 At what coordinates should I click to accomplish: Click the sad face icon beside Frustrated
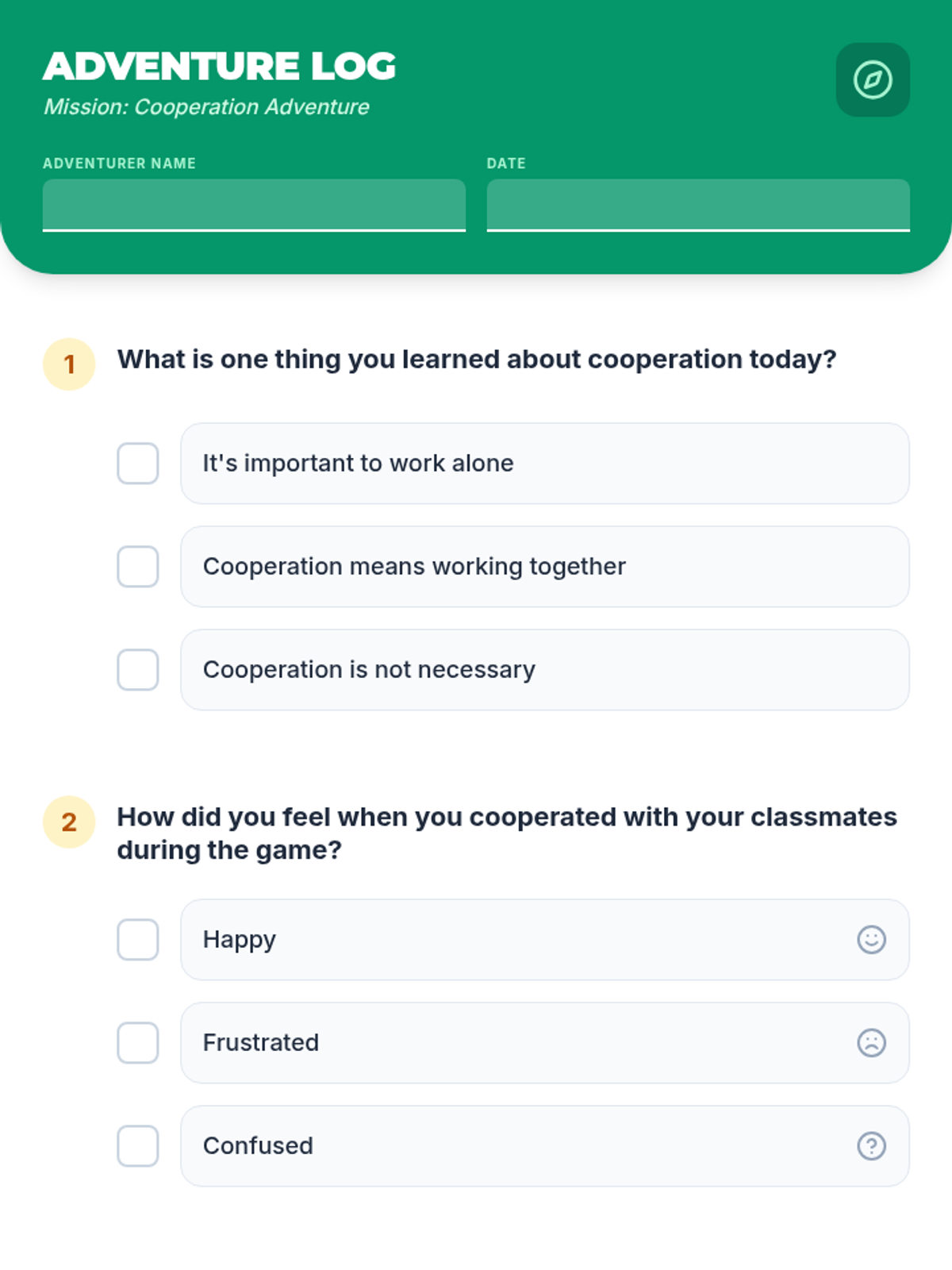click(x=871, y=1043)
